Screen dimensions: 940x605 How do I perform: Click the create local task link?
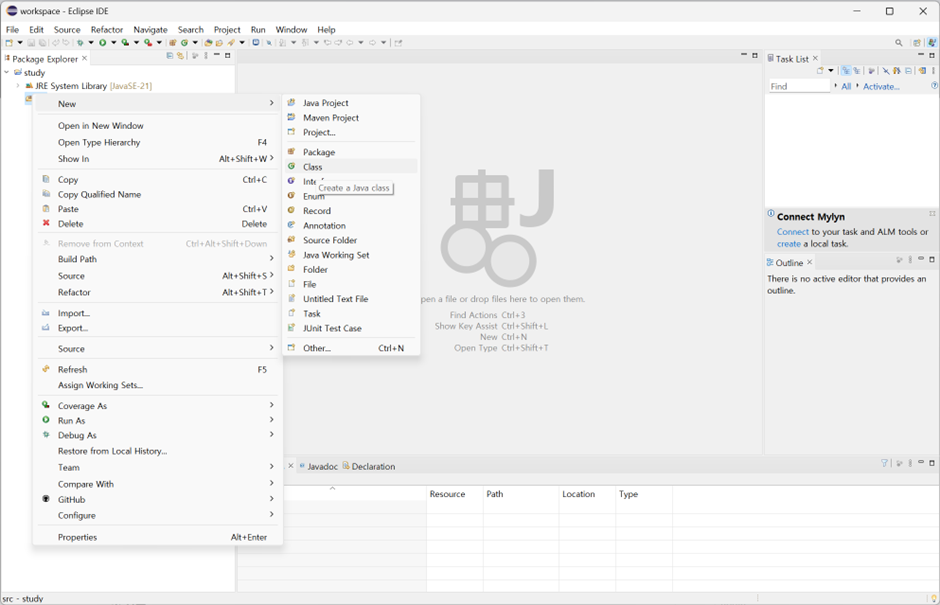click(x=789, y=243)
